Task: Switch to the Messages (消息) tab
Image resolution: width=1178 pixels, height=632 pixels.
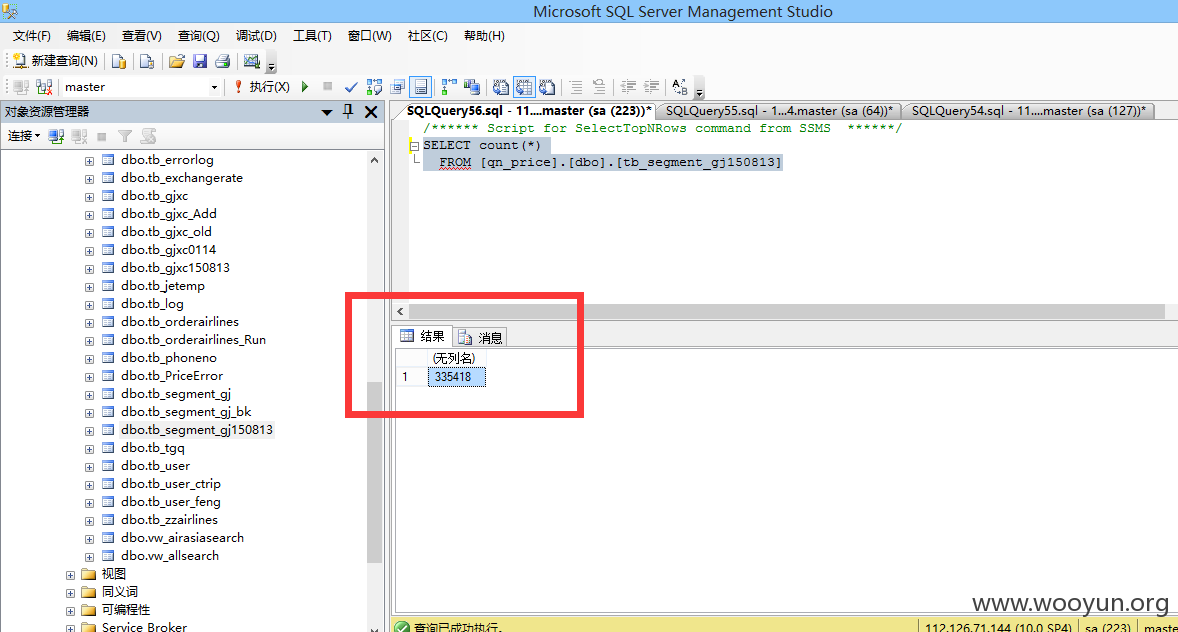Action: point(481,337)
